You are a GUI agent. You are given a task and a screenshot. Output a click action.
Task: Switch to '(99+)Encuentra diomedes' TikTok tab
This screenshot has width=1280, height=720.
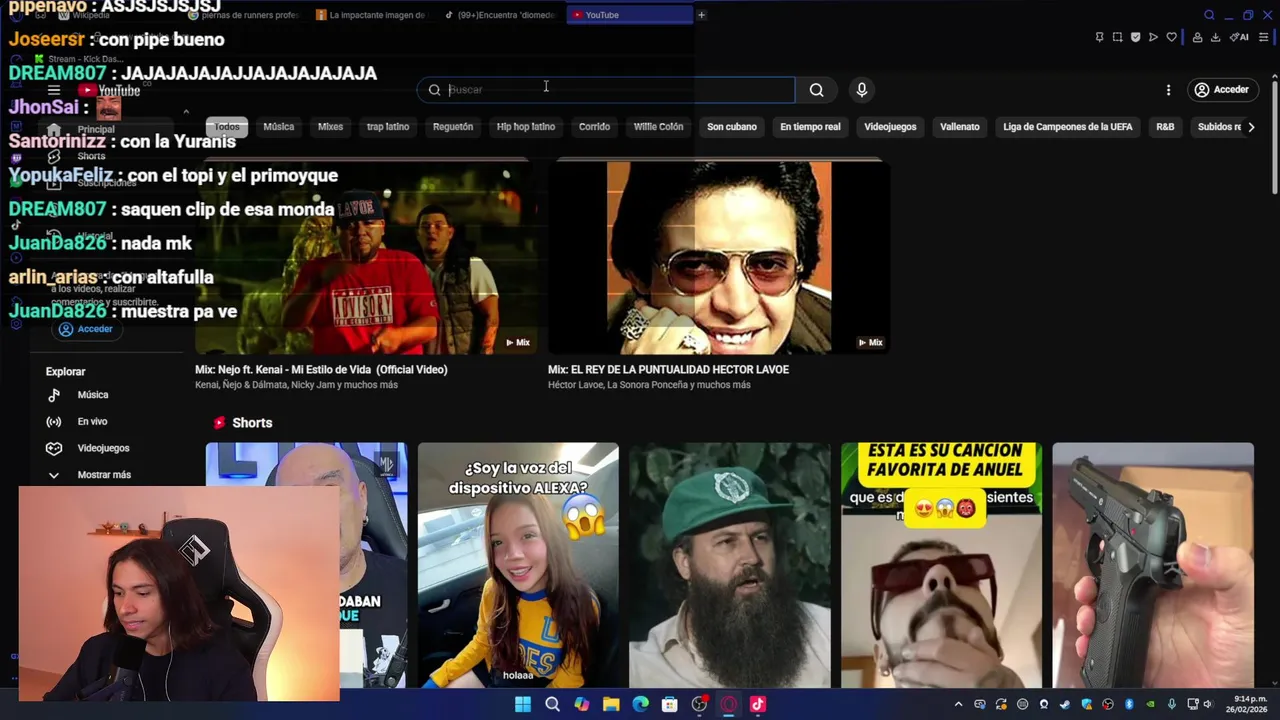point(500,15)
